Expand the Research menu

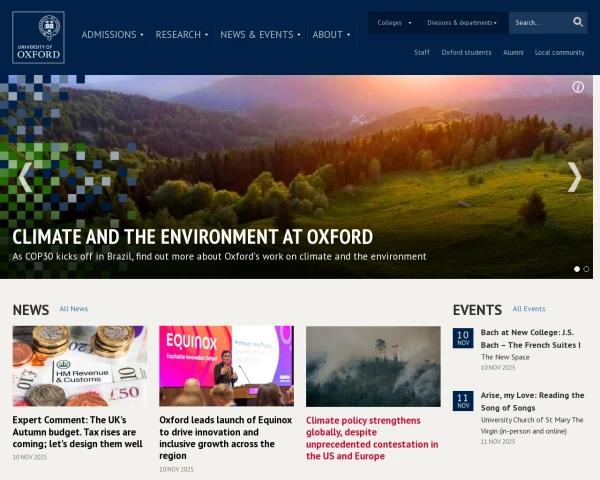[x=182, y=34]
